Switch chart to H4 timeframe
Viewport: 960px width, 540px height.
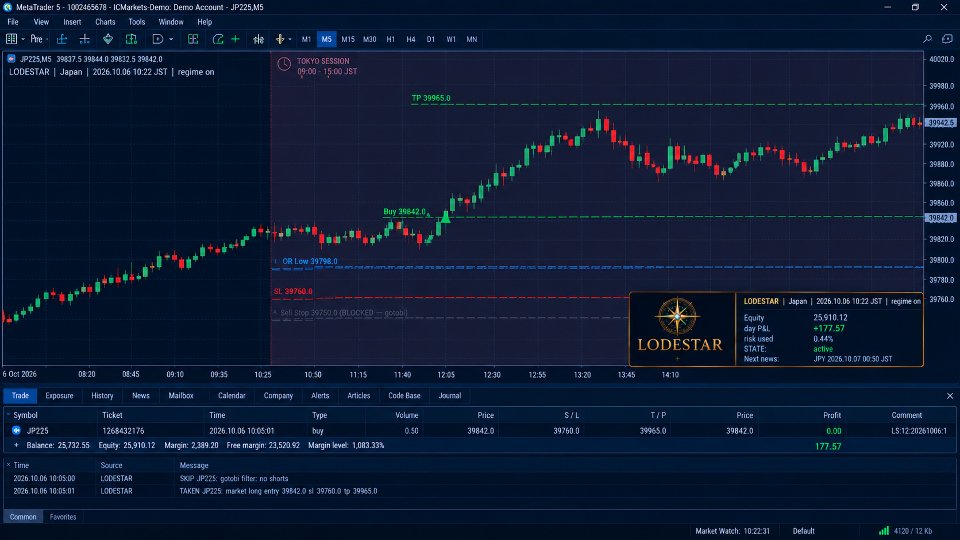[411, 39]
